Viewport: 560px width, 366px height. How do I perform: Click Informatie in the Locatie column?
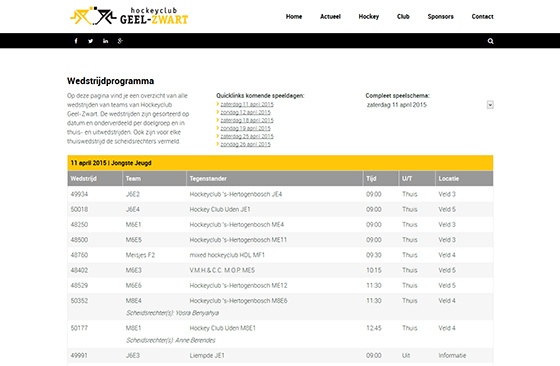pyautogui.click(x=452, y=356)
